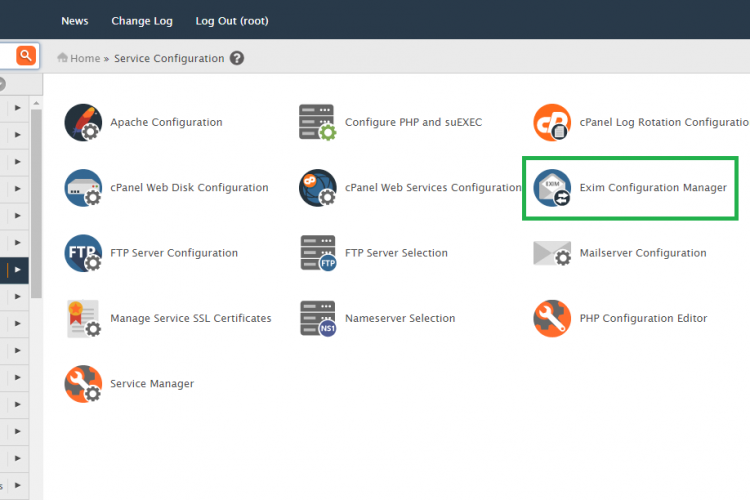The height and width of the screenshot is (500, 750).
Task: Open Nameserver Selection link
Action: 400,318
